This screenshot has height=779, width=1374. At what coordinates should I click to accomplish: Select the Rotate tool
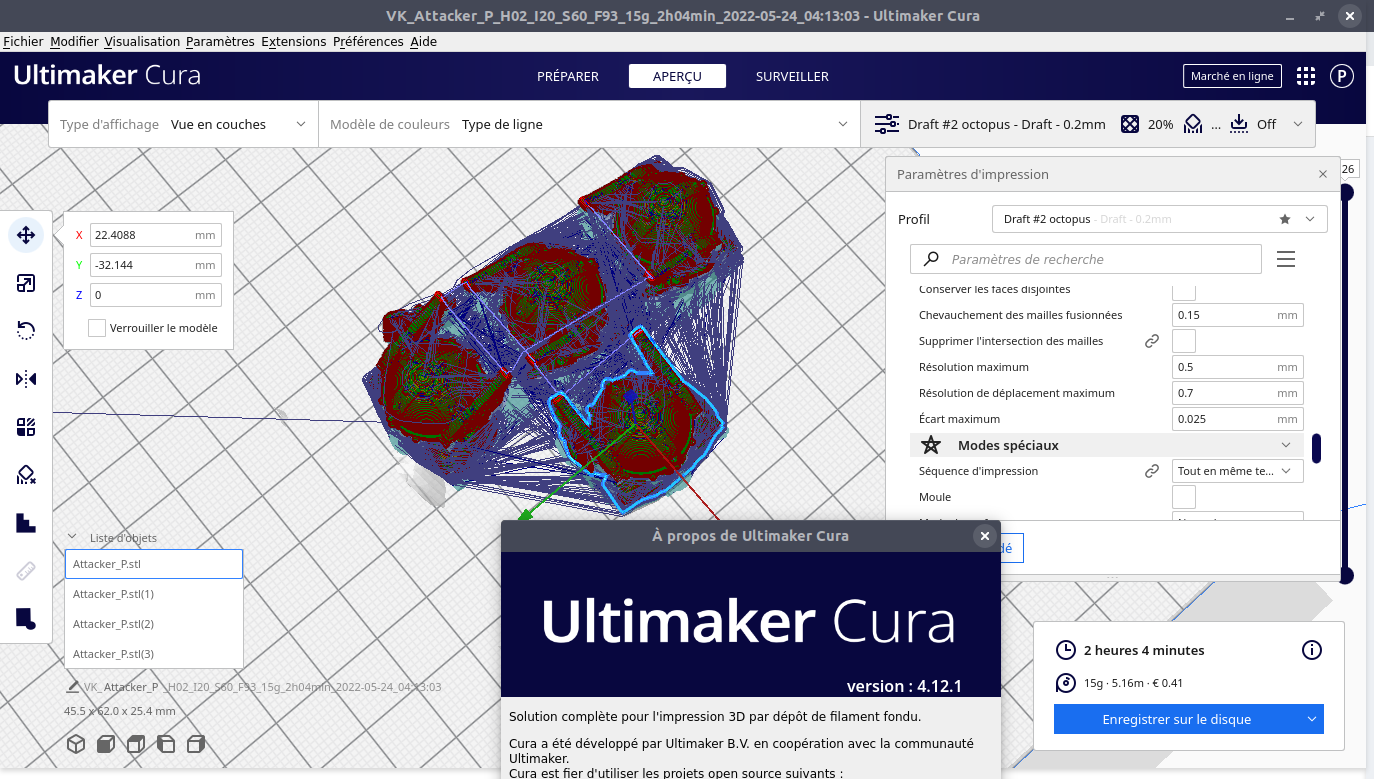[26, 331]
